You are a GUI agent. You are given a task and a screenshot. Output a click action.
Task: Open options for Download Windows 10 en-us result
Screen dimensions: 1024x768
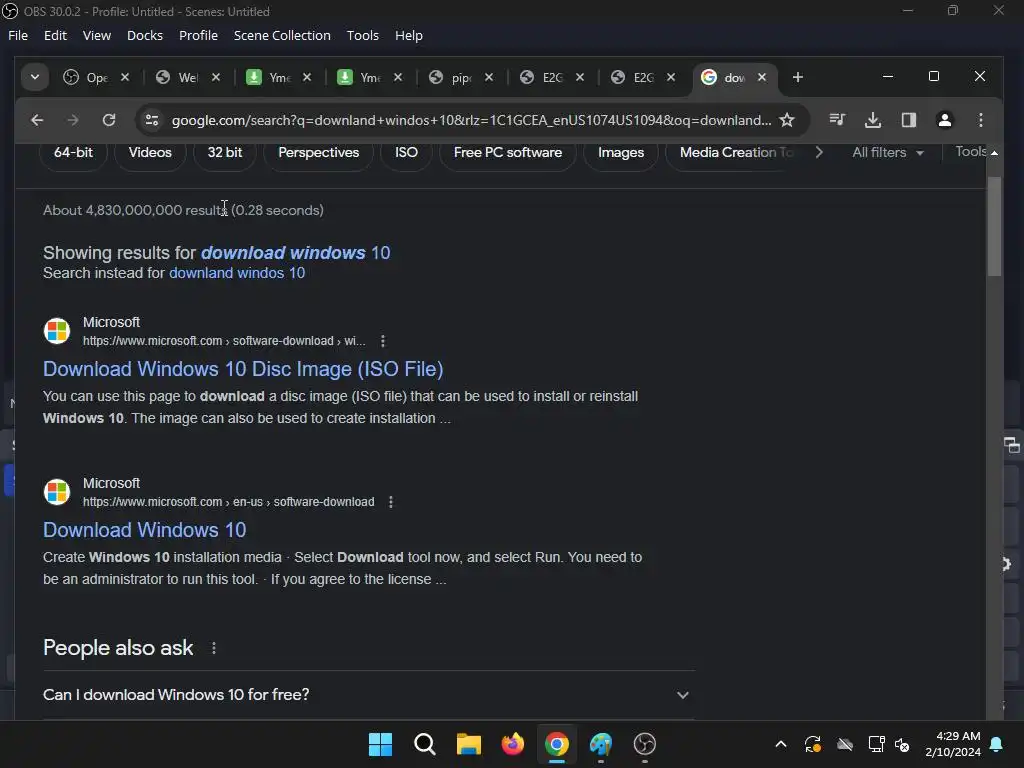pos(391,502)
